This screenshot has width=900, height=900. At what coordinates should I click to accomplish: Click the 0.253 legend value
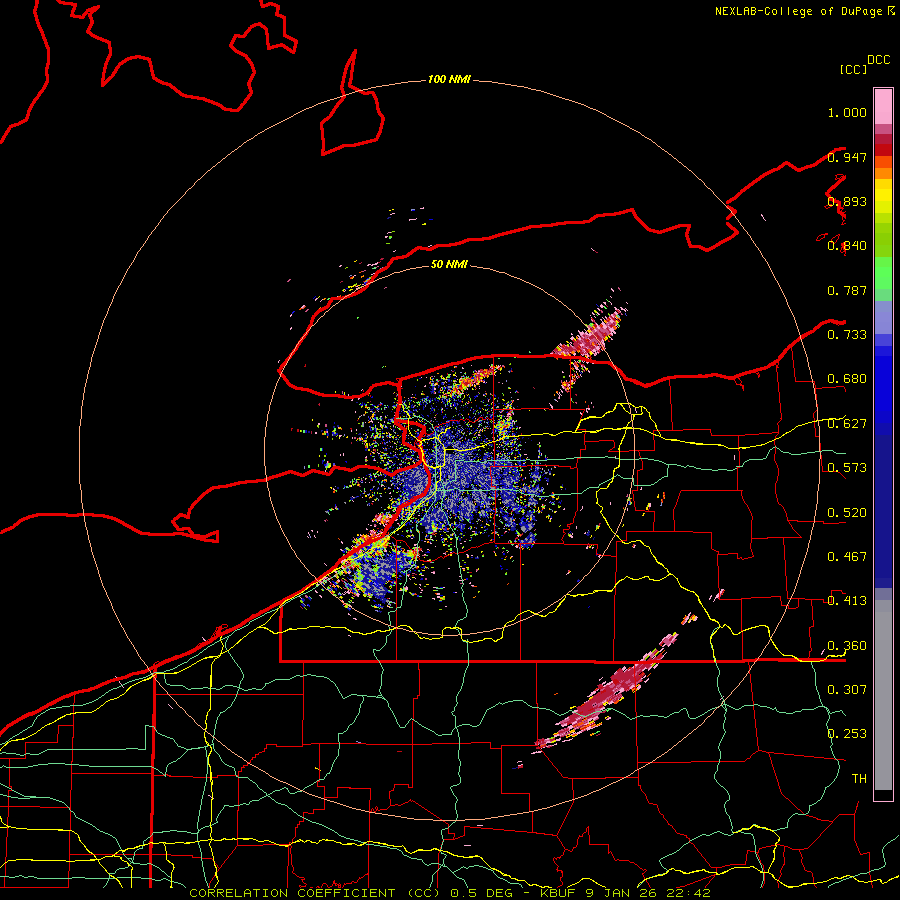click(847, 734)
